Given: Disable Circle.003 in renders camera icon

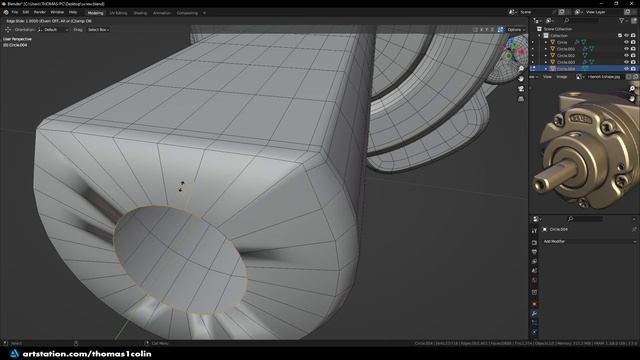Looking at the screenshot, I should coord(633,62).
